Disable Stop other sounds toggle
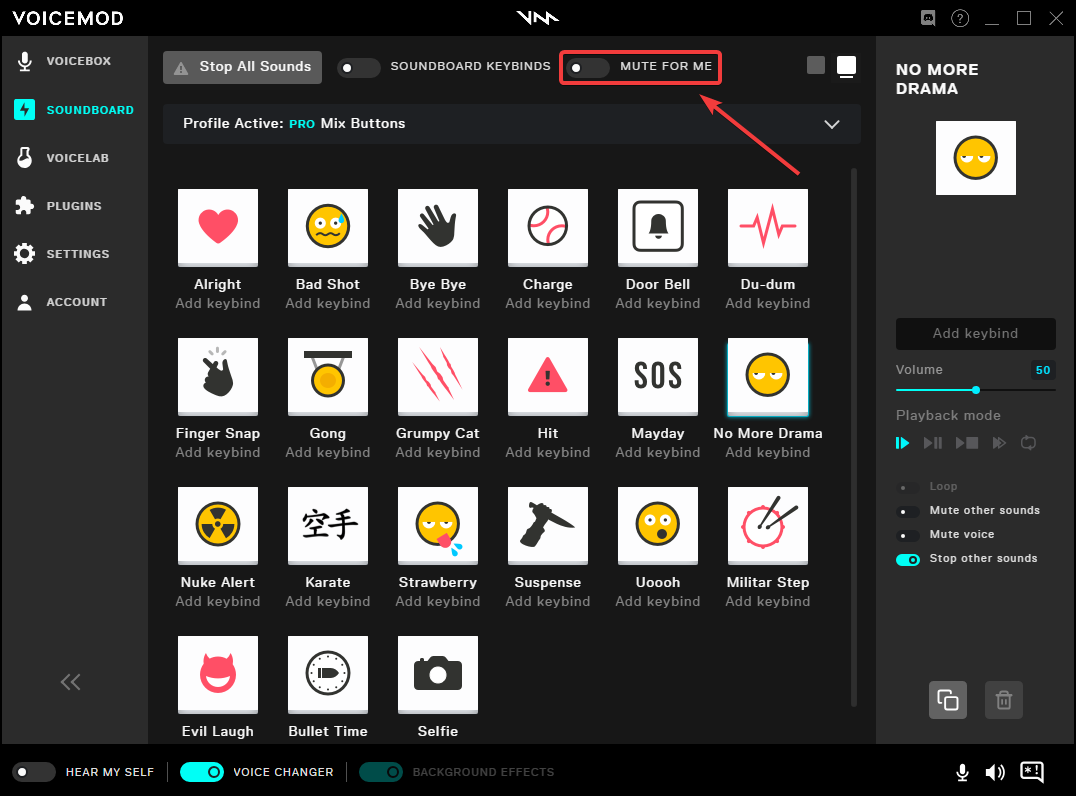The width and height of the screenshot is (1076, 796). tap(908, 560)
